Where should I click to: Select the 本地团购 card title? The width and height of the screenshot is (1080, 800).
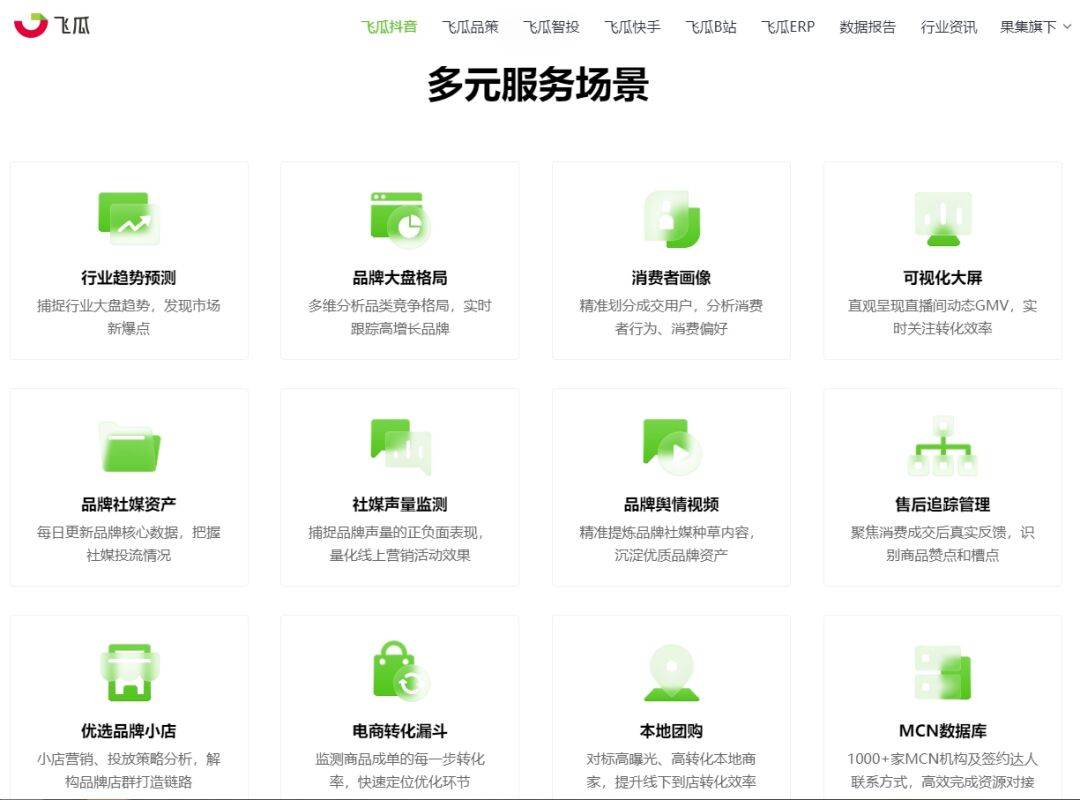point(672,731)
